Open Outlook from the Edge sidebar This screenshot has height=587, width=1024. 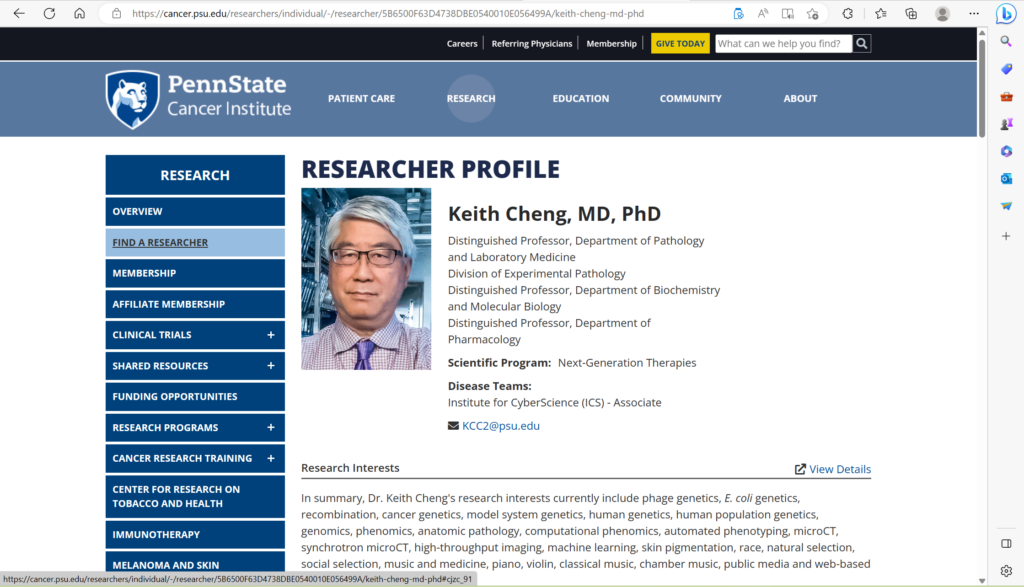click(1006, 178)
